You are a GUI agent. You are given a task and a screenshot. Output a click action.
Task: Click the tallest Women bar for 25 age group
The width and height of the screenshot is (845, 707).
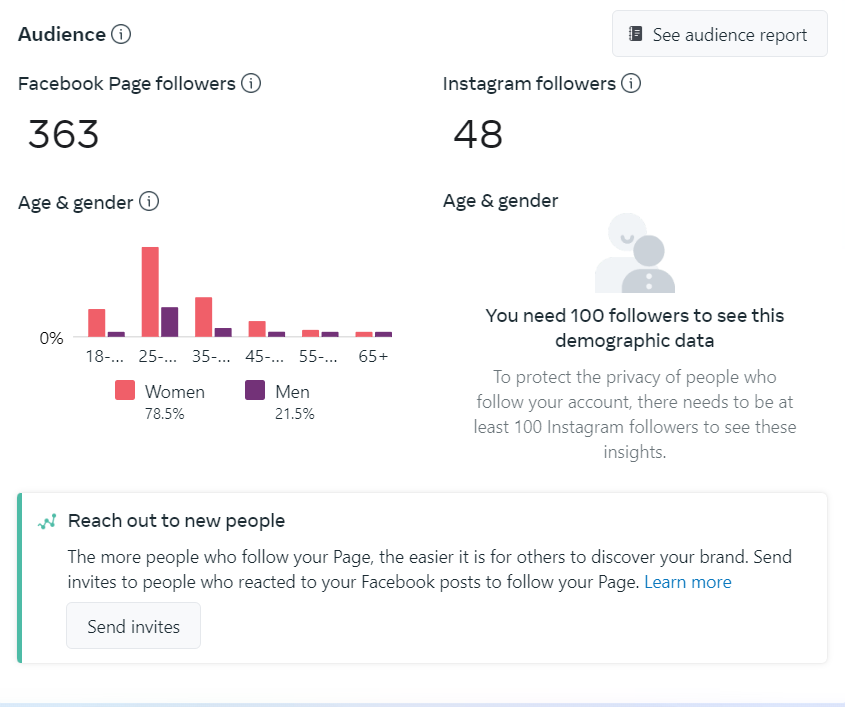coord(150,292)
